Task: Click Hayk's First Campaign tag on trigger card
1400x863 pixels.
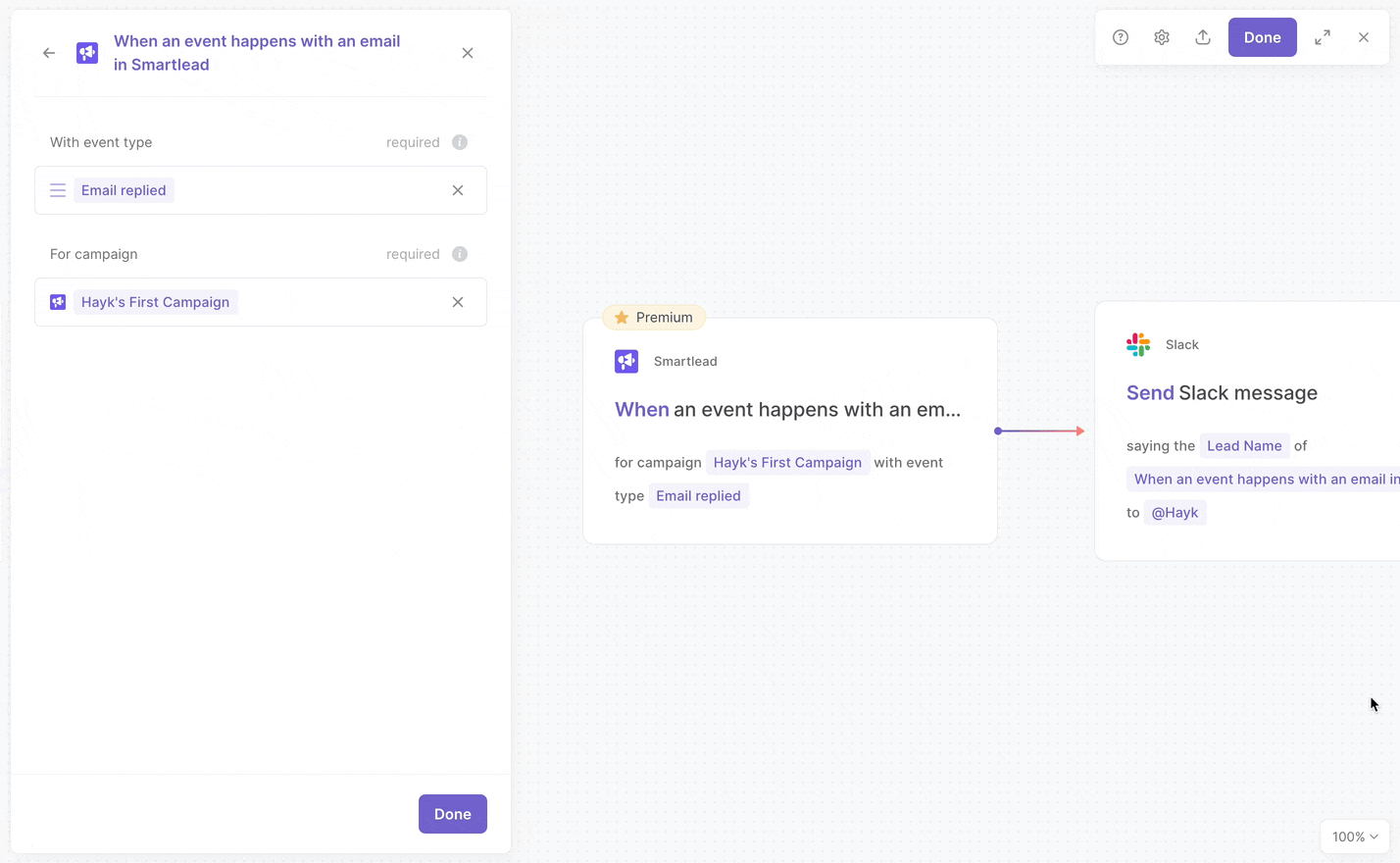Action: point(787,463)
